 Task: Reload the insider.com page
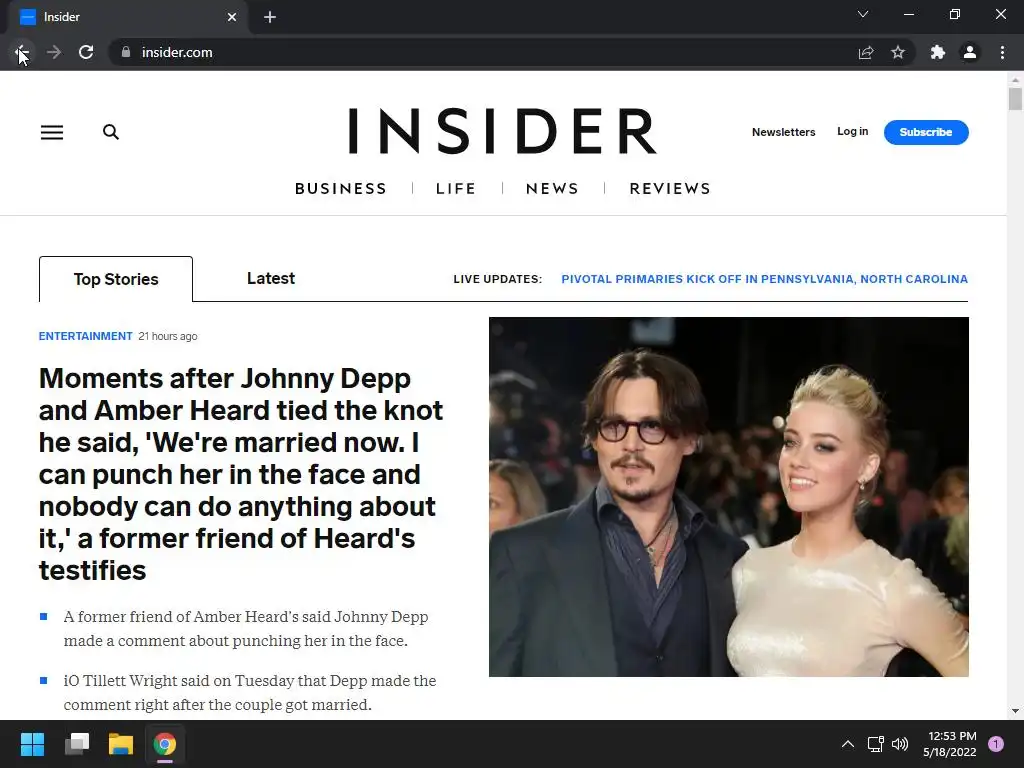click(x=86, y=52)
